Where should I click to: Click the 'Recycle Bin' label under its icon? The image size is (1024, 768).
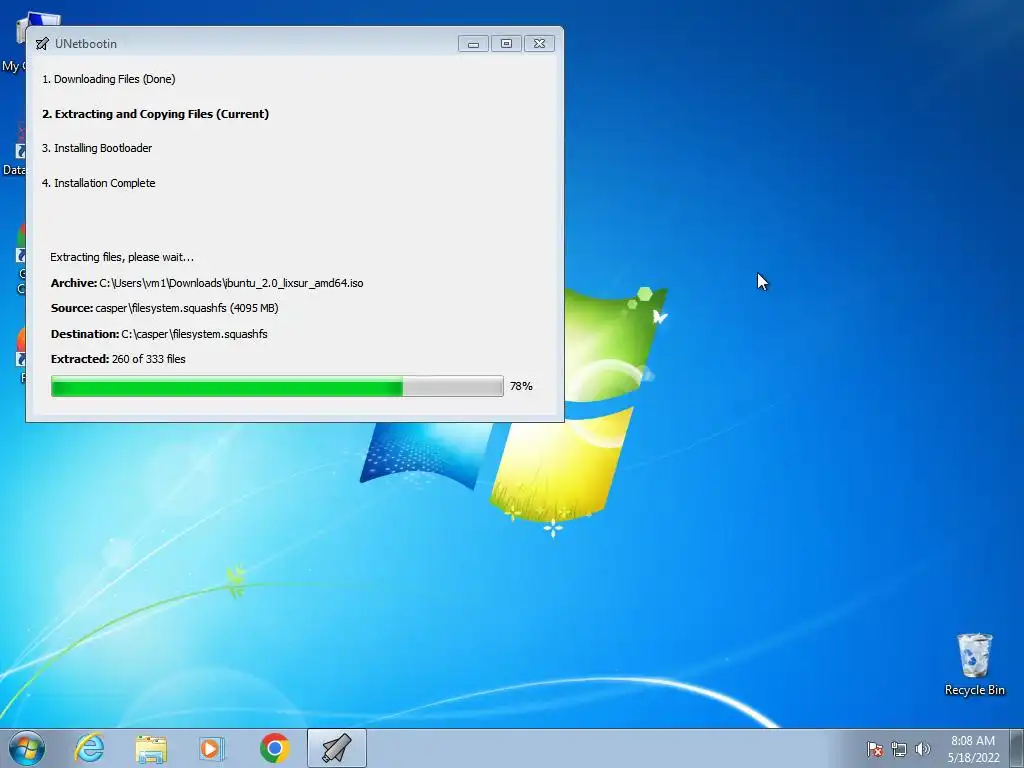pyautogui.click(x=974, y=690)
